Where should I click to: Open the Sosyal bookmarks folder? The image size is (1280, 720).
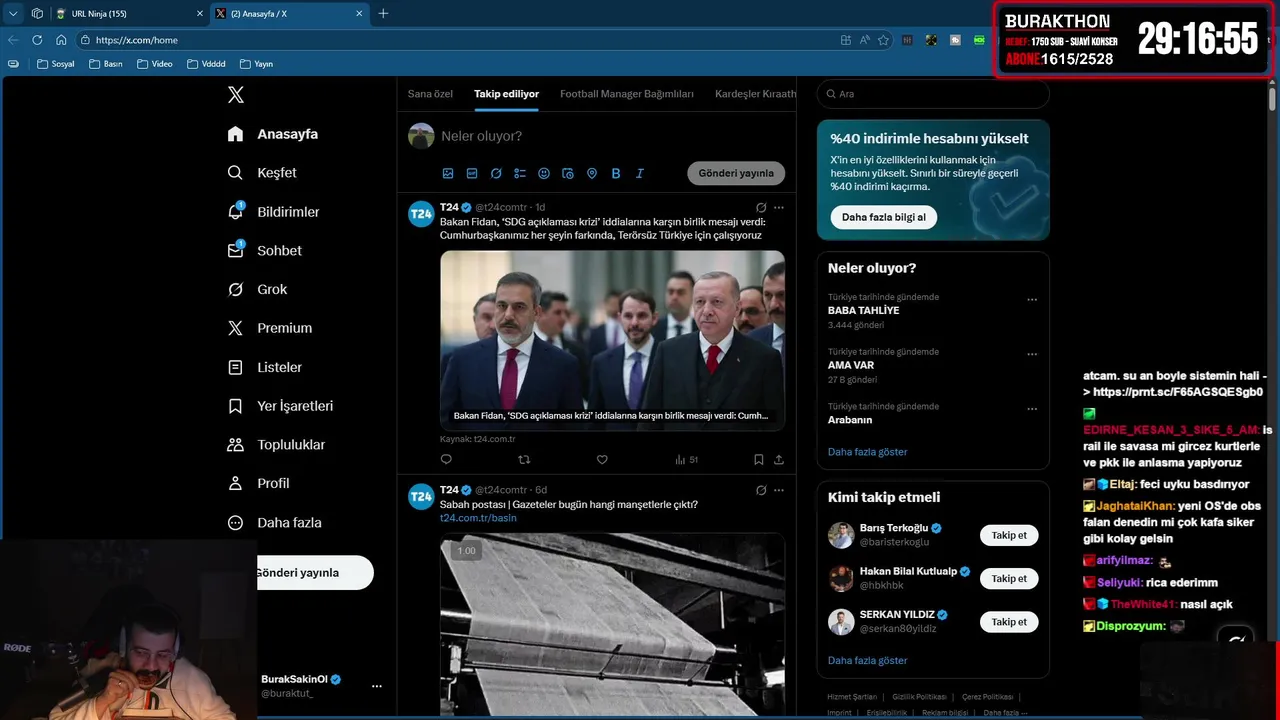point(55,64)
